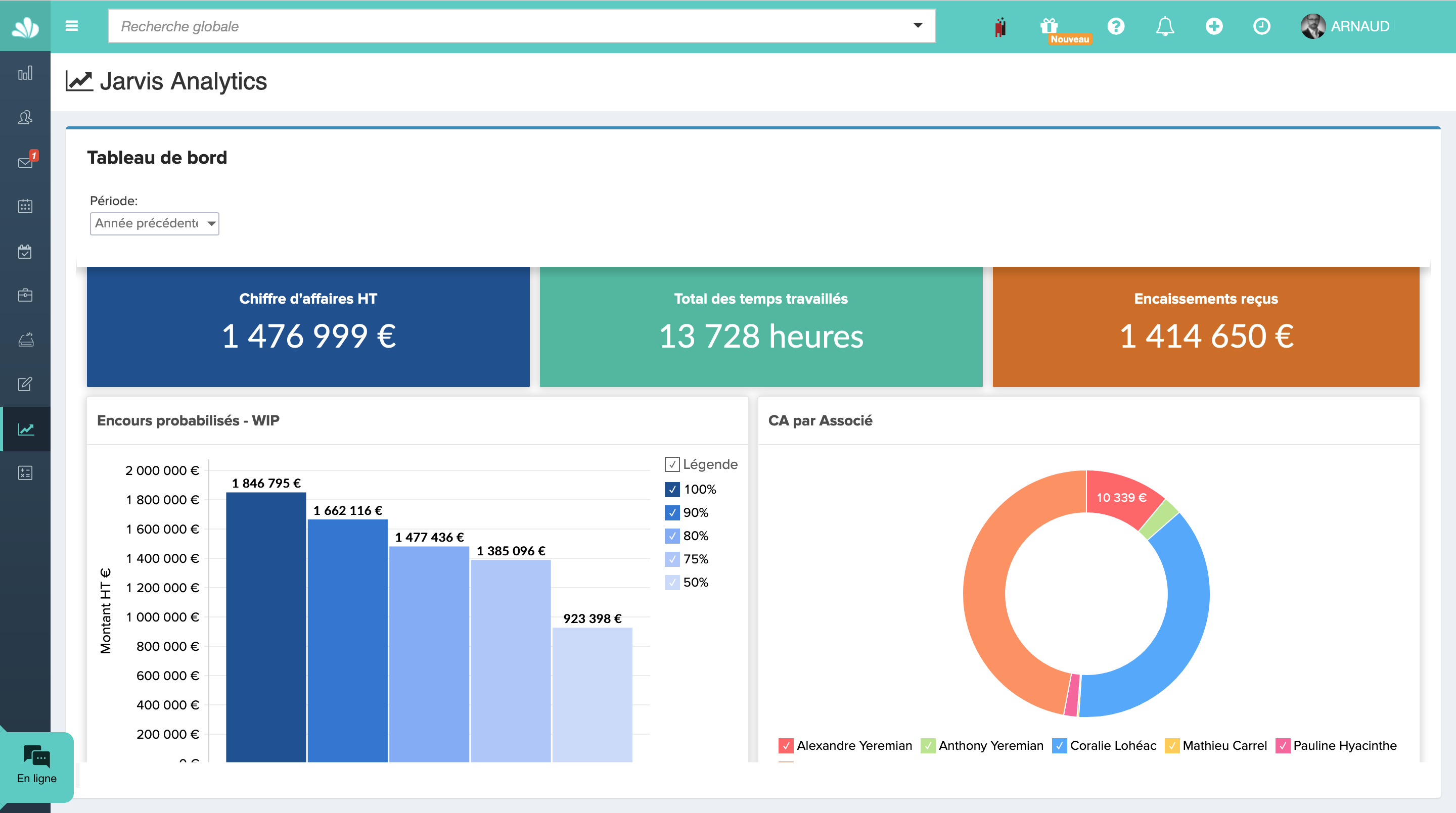This screenshot has height=813, width=1456.
Task: Open the contacts sidebar icon
Action: click(x=25, y=118)
